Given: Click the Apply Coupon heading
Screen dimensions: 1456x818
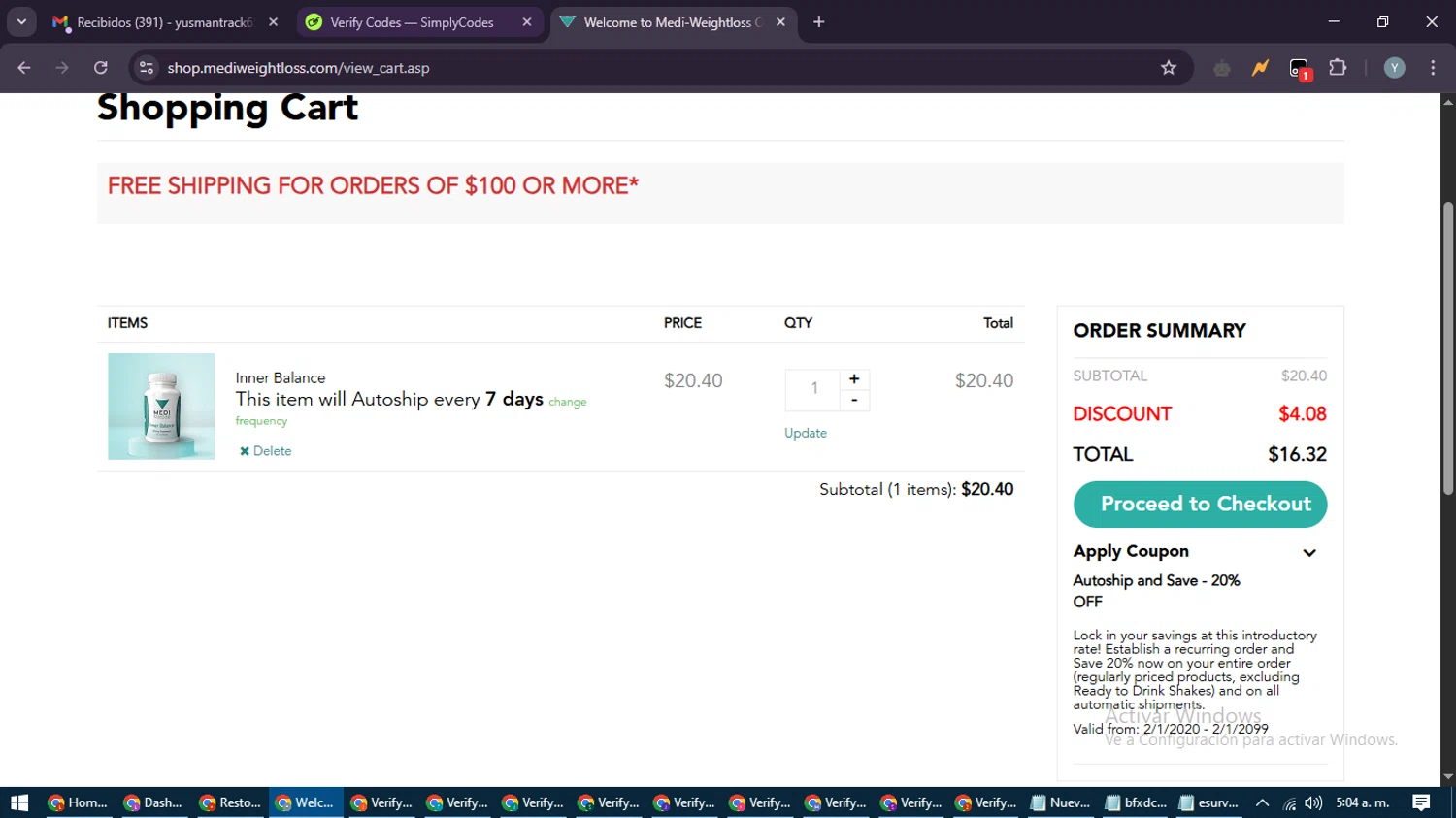Looking at the screenshot, I should pos(1131,551).
